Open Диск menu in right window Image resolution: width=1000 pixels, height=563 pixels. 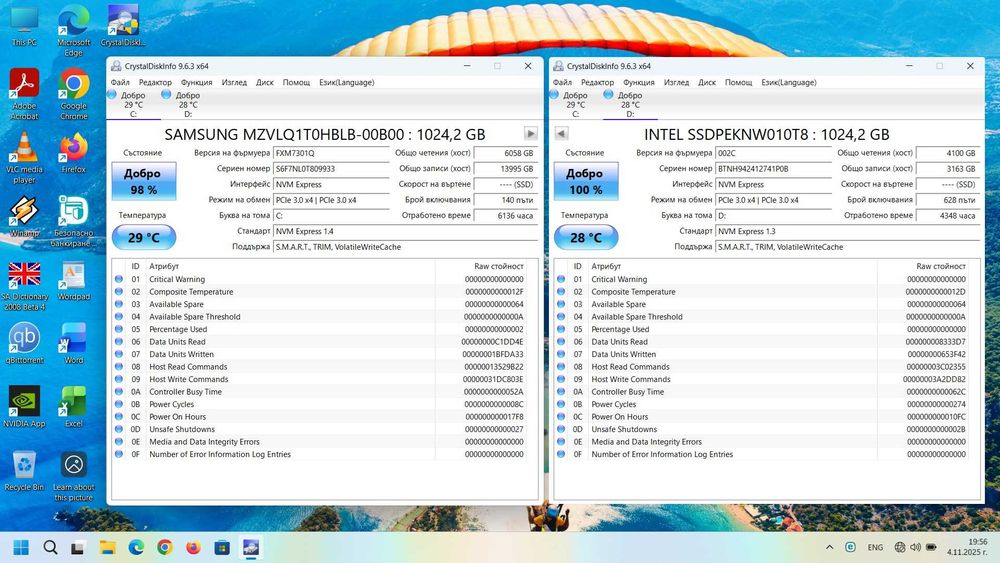[x=707, y=82]
